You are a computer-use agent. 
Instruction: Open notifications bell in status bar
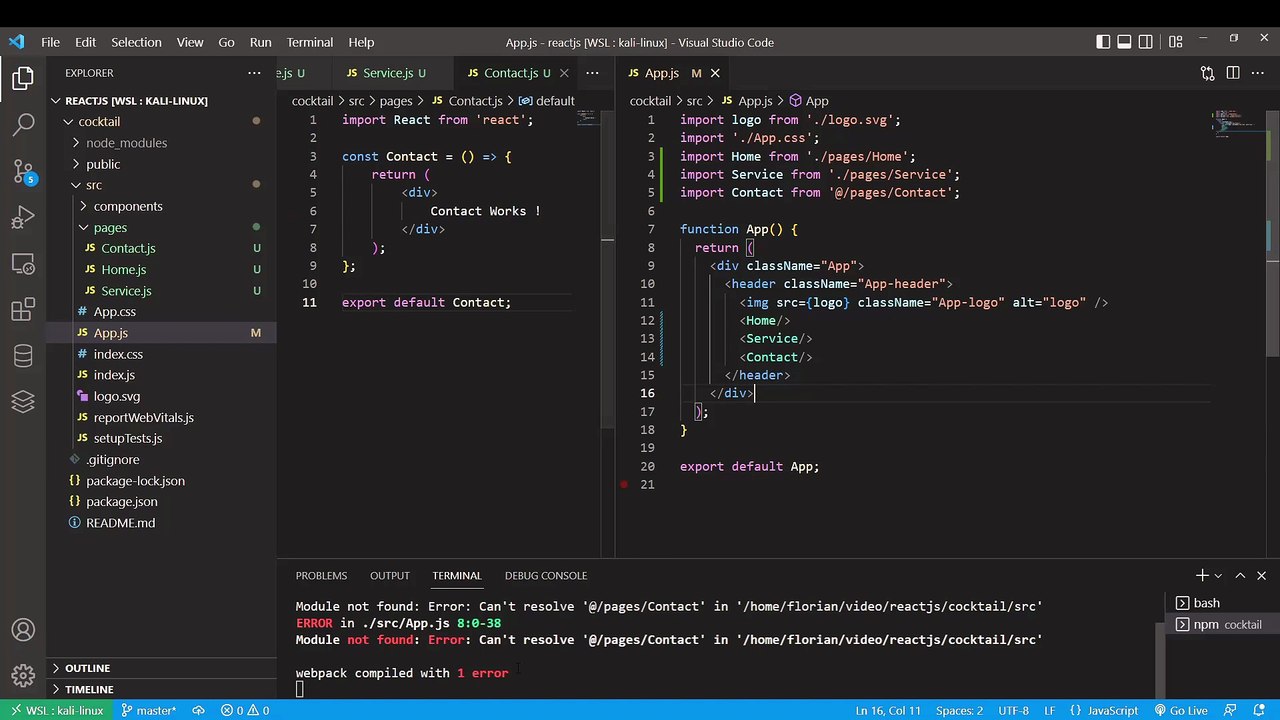coord(1259,710)
